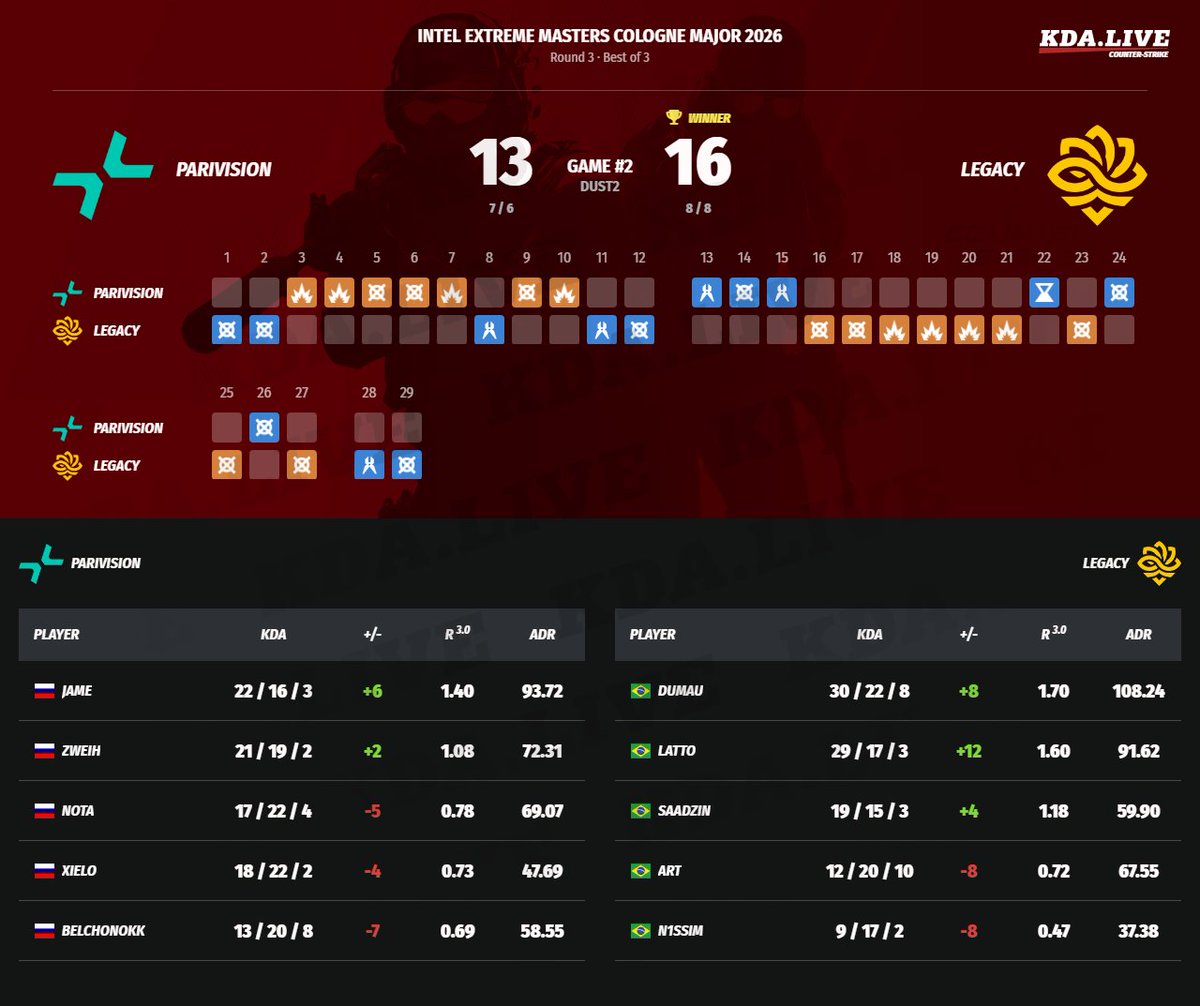Click the large Parivision team logo

tap(103, 175)
